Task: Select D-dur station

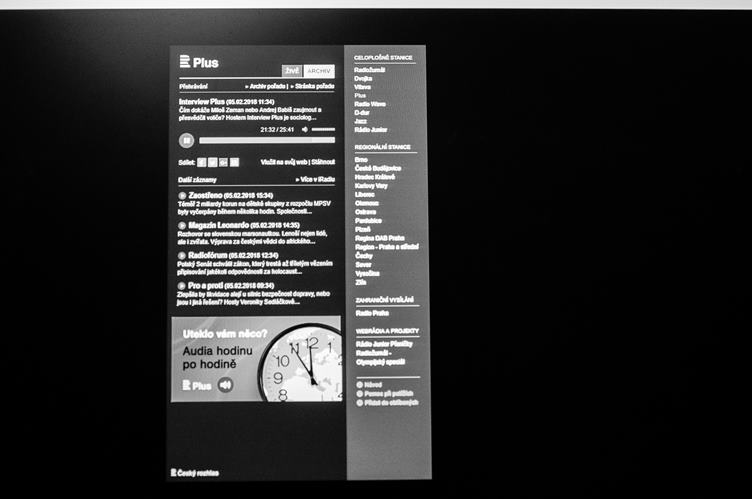Action: point(362,113)
